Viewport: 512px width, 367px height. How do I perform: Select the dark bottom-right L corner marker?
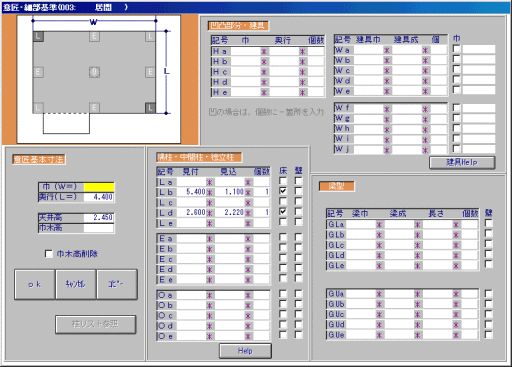click(x=150, y=107)
